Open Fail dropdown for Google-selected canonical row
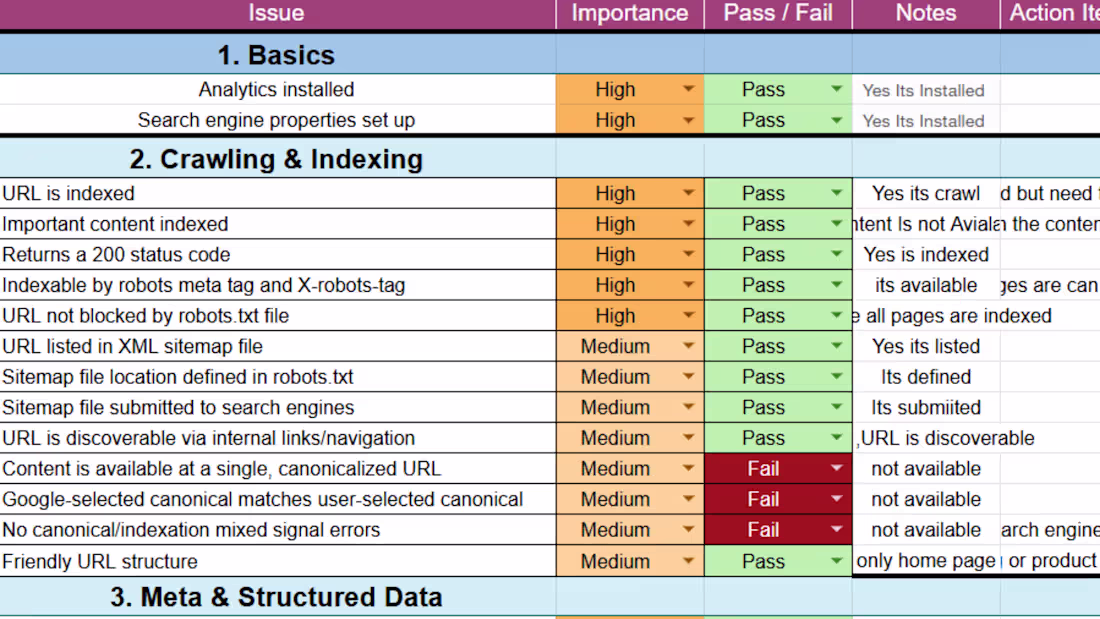Image resolution: width=1100 pixels, height=619 pixels. click(x=836, y=499)
